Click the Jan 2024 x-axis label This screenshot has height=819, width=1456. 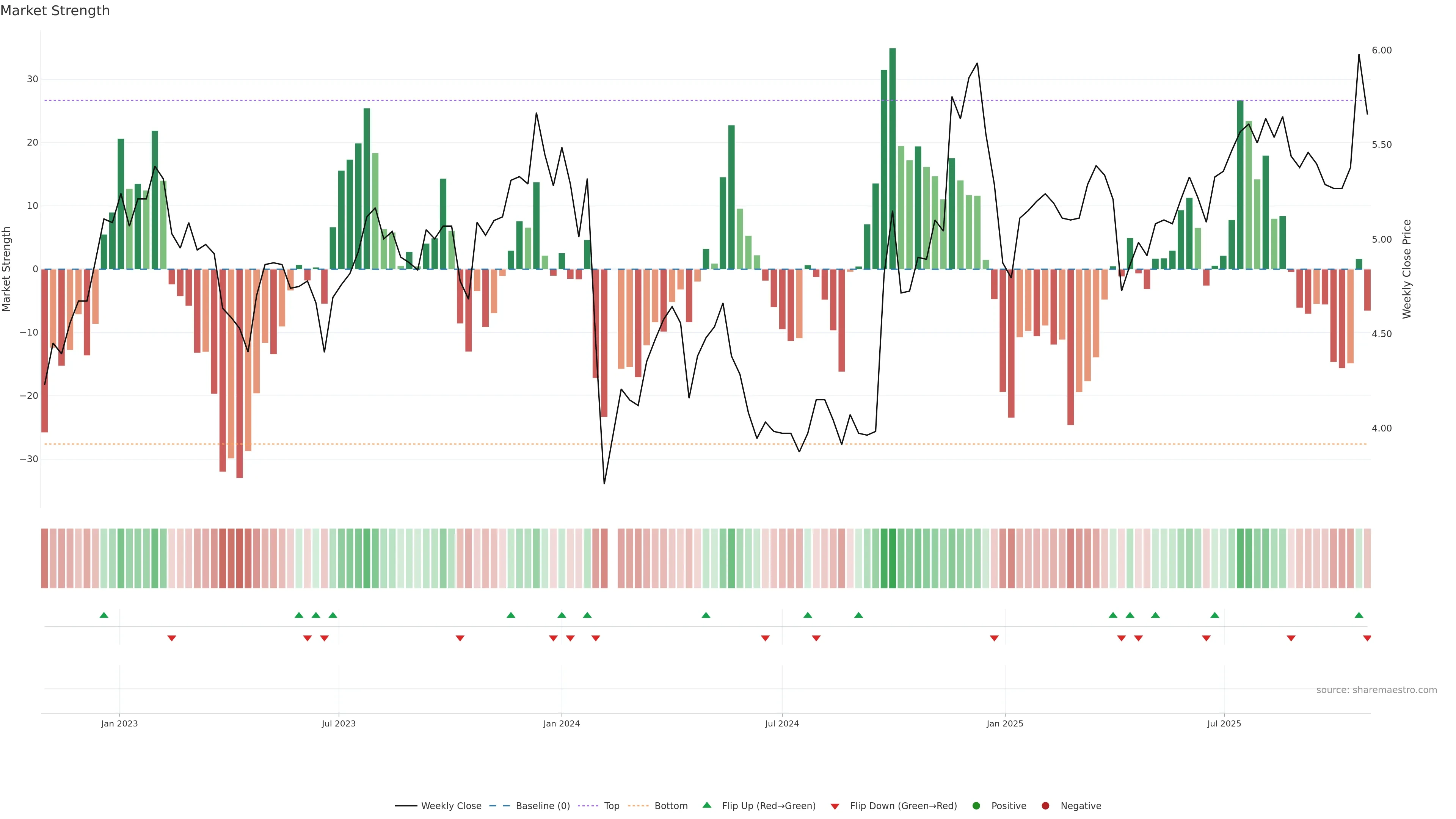pos(561,723)
